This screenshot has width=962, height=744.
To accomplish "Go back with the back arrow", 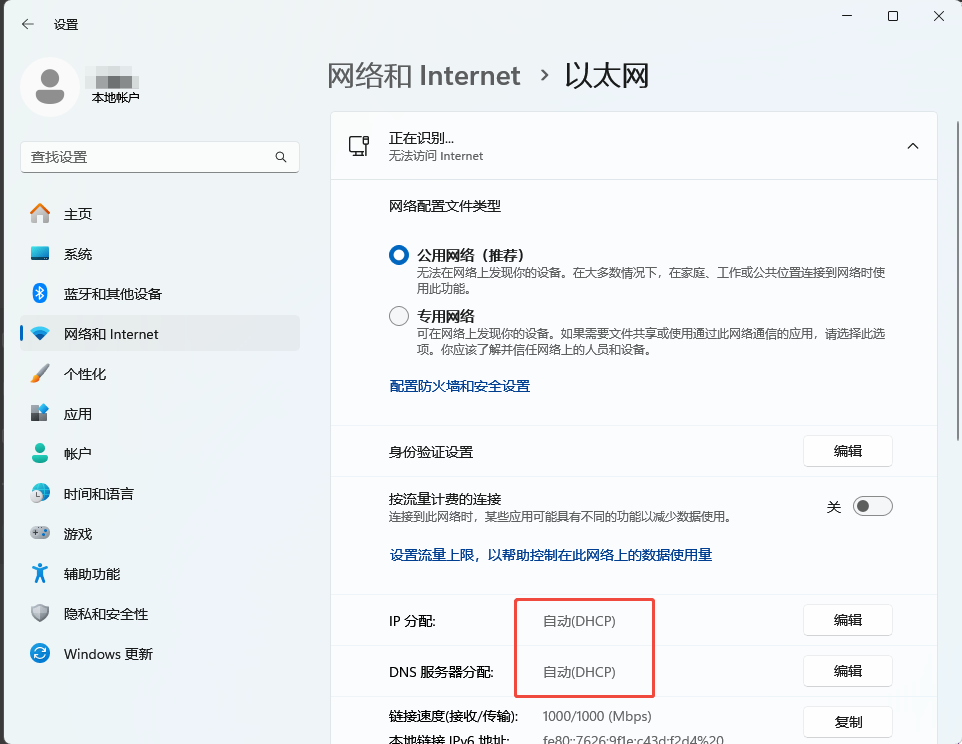I will (x=28, y=24).
